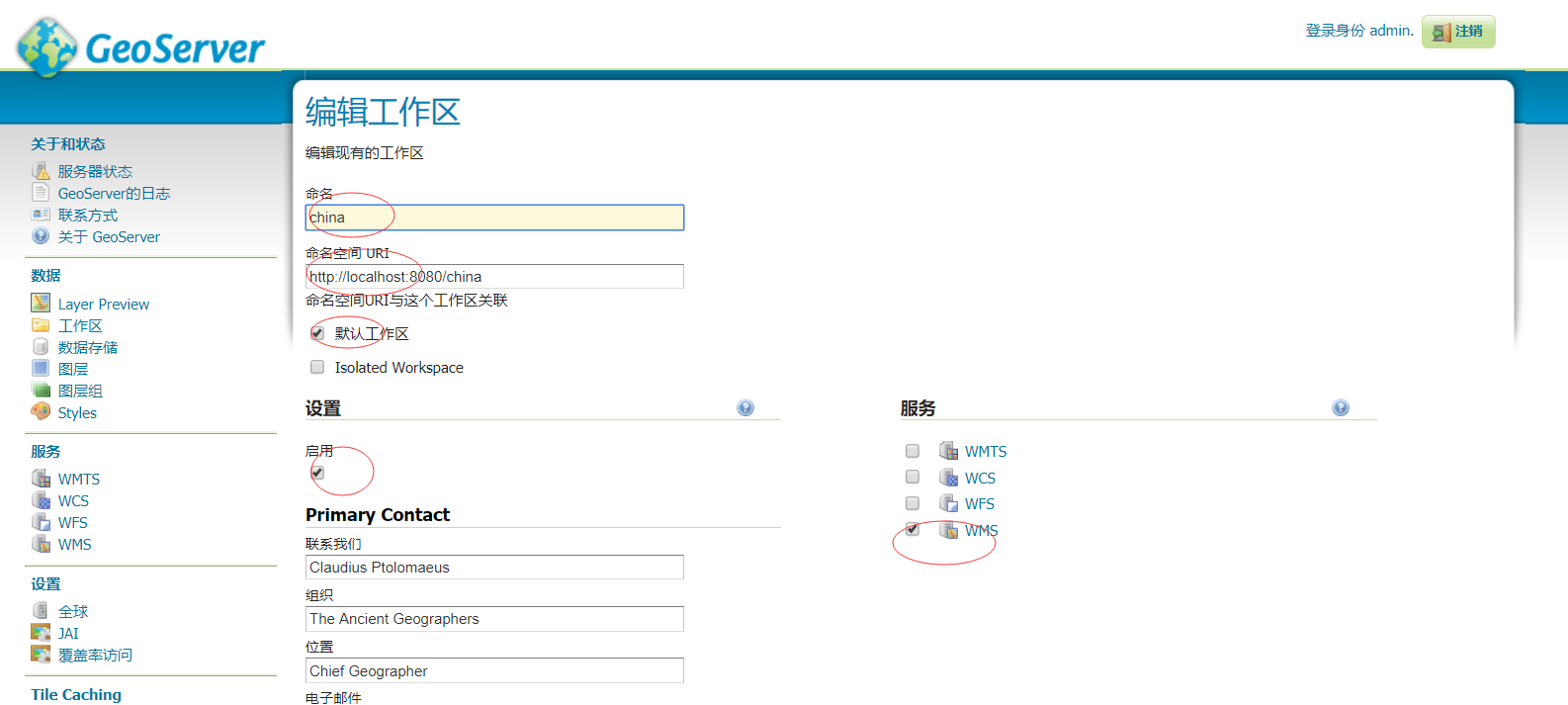Open the About GeoServer link
The height and width of the screenshot is (705, 1568).
coord(109,236)
